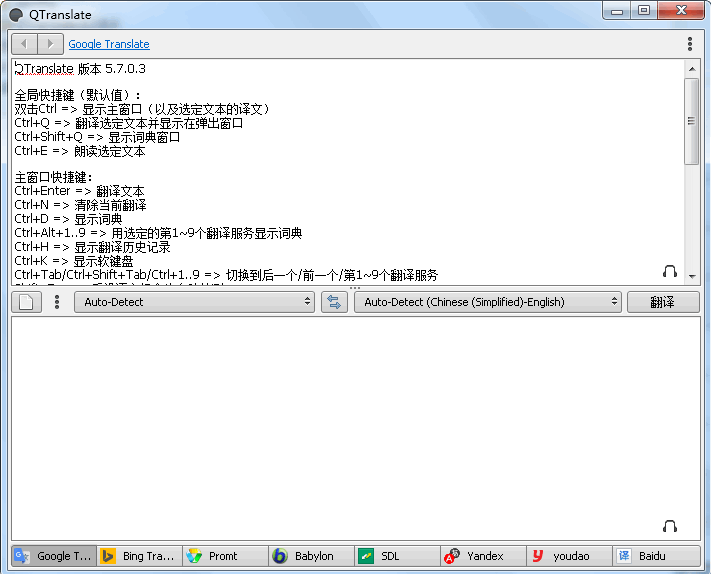The height and width of the screenshot is (574, 711).
Task: Click the line 'Ctrl+E => 朗读选定文本'
Action: pyautogui.click(x=80, y=151)
